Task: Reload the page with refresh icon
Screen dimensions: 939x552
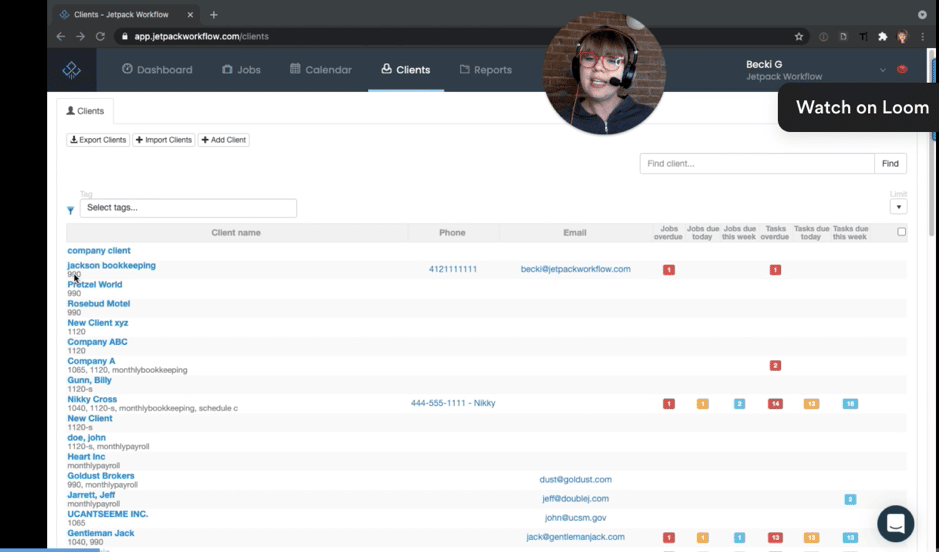Action: tap(100, 37)
